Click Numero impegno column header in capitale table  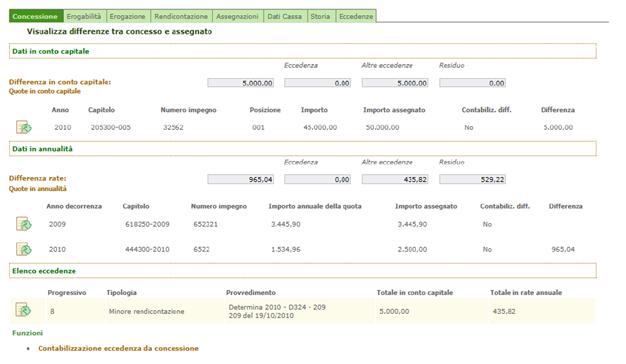[188, 110]
